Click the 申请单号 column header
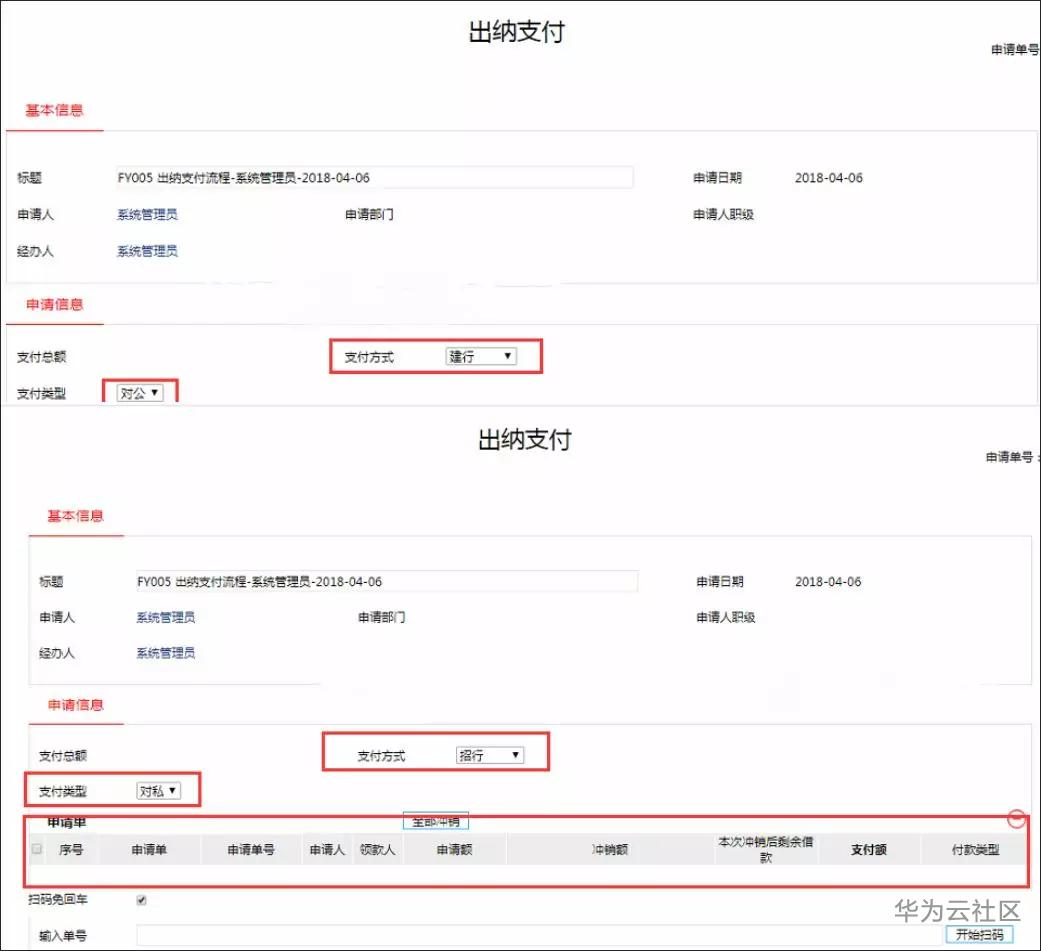 250,849
